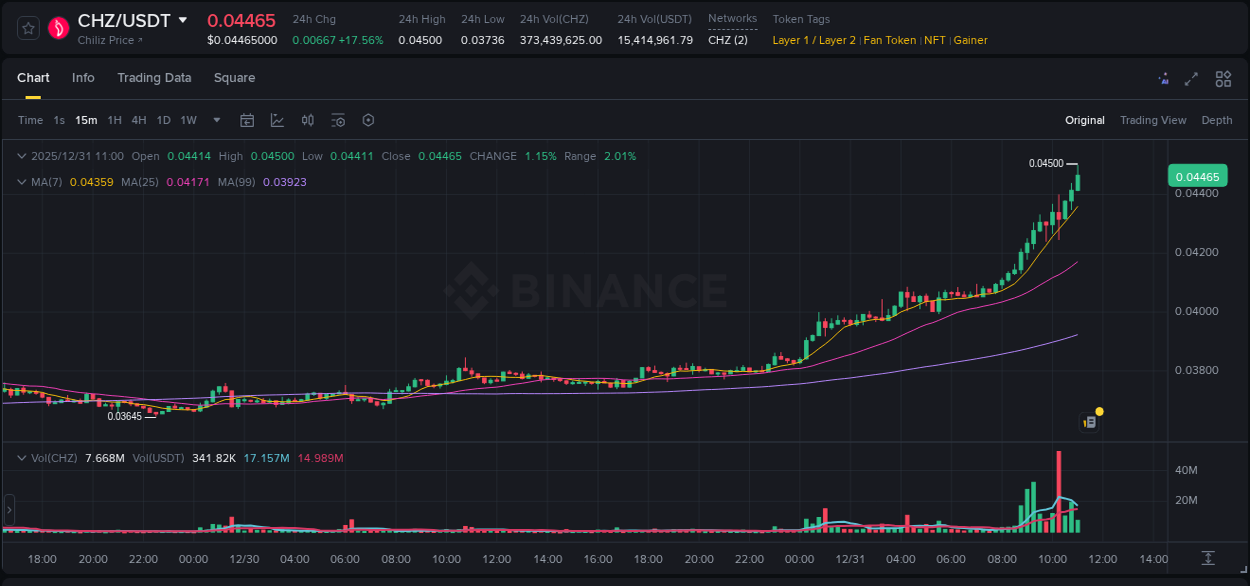Switch to the Trading View chart mode
This screenshot has height=586, width=1250.
[x=1153, y=120]
